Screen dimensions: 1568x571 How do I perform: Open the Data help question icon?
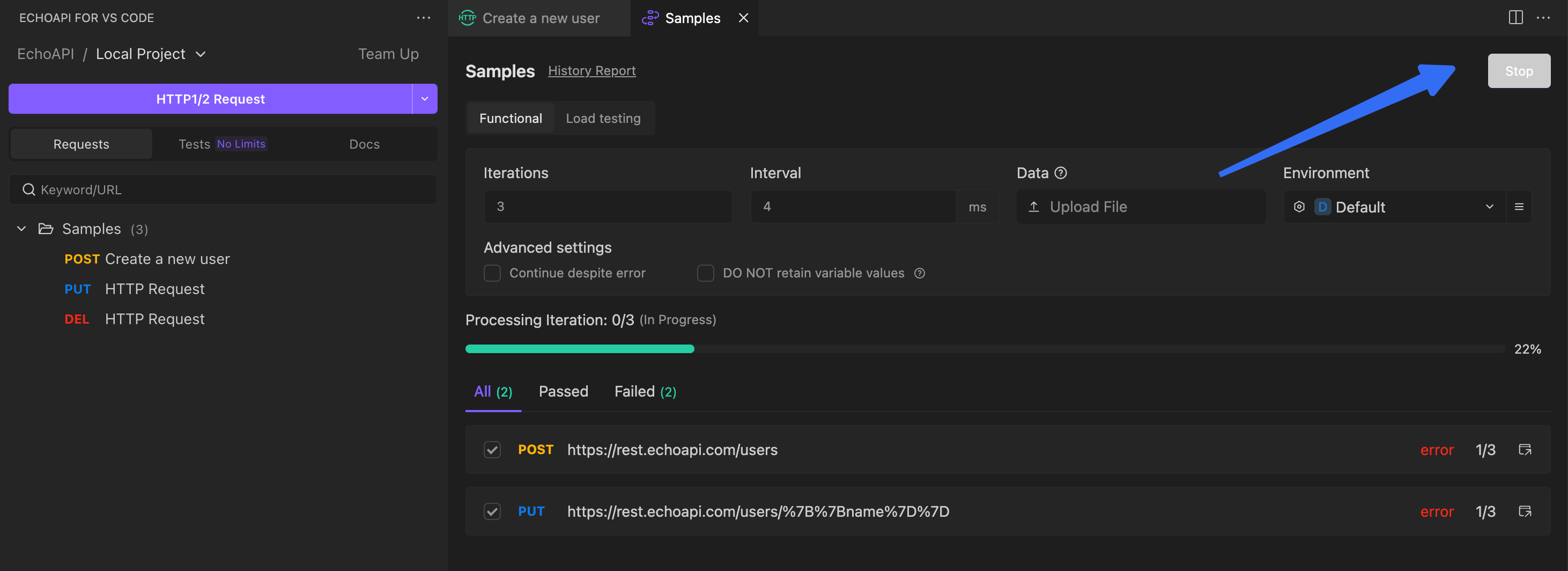(x=1060, y=172)
